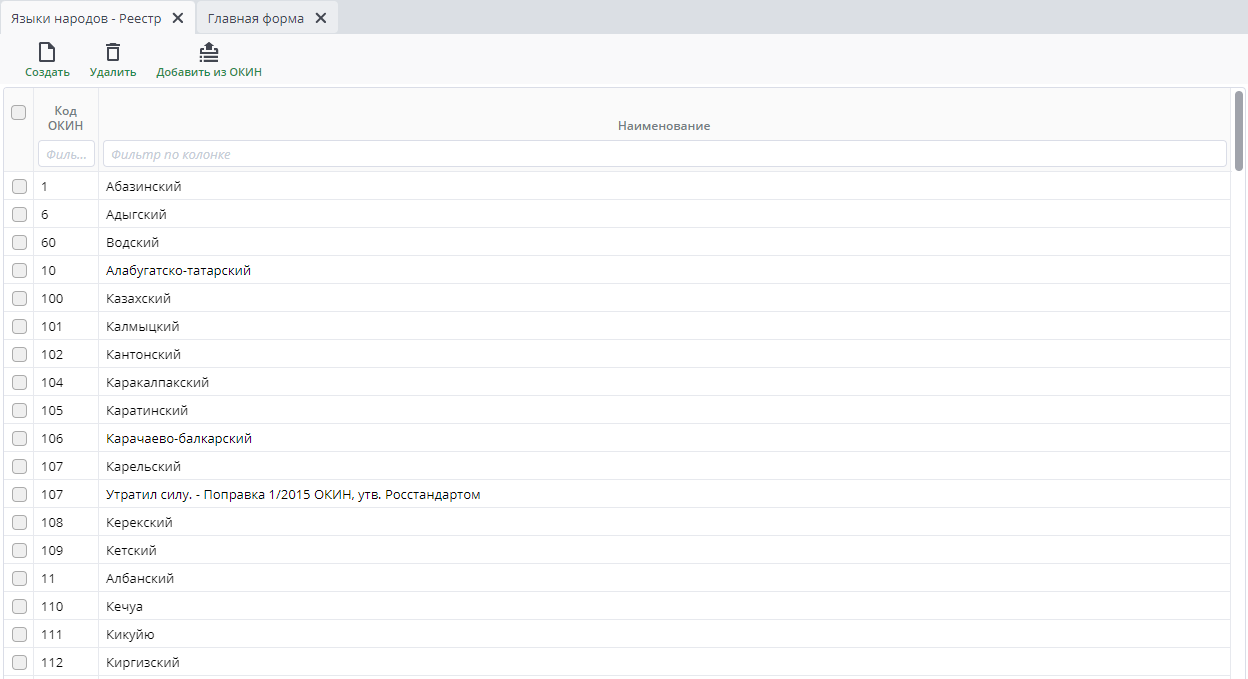Check the box for Калмыцкий row
Viewport: 1248px width, 679px height.
(19, 326)
